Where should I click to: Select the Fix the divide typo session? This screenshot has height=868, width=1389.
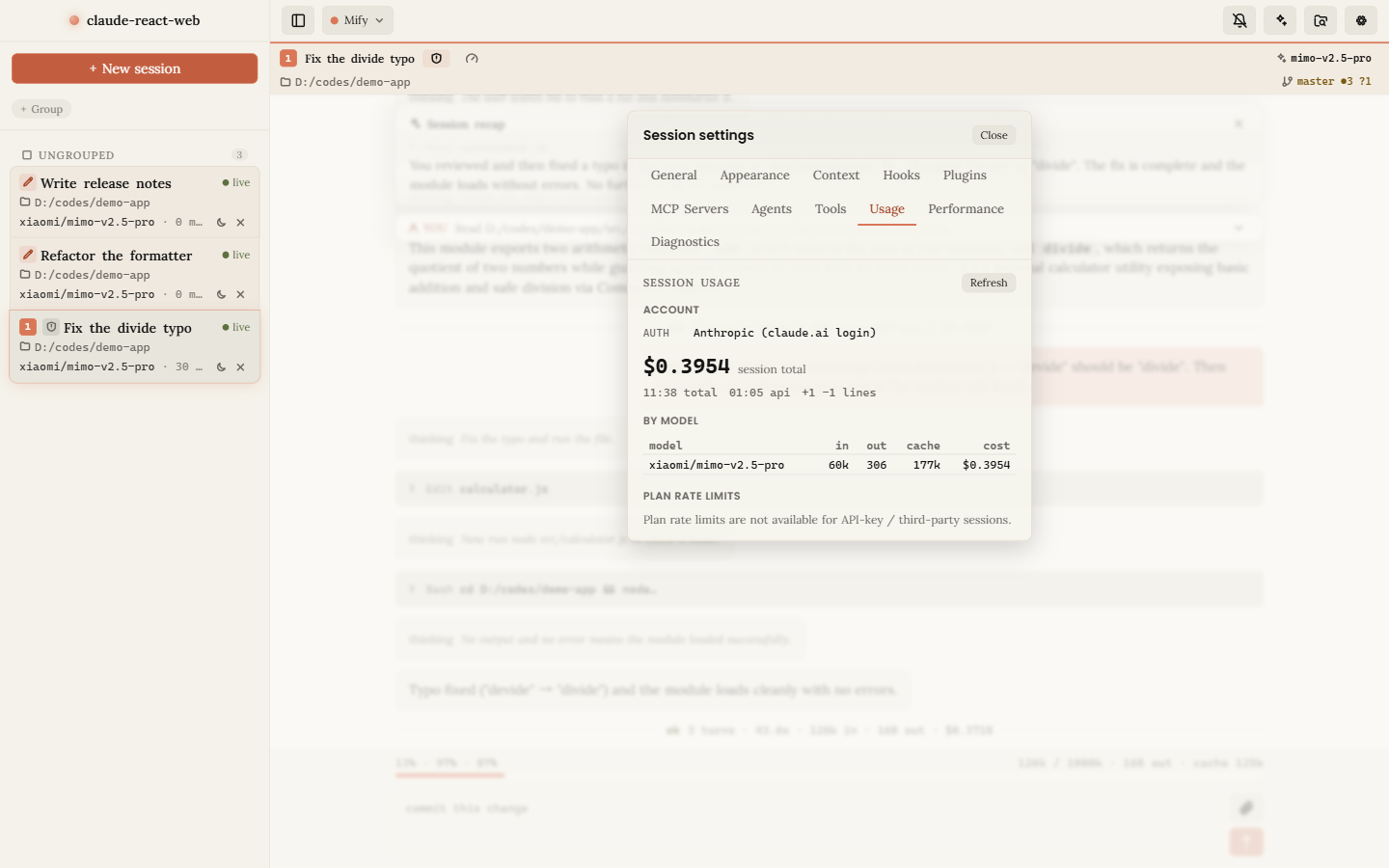135,346
